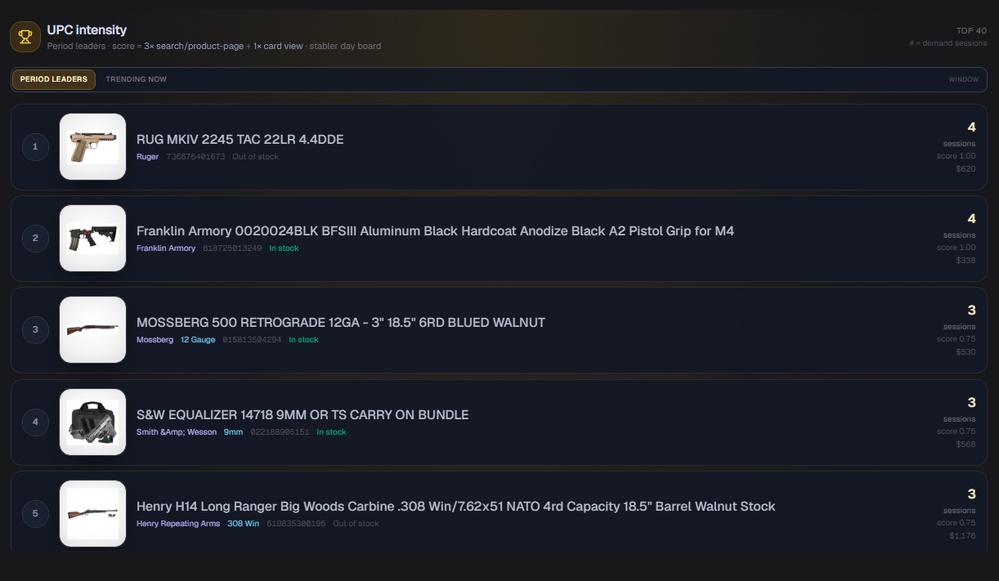Click Out of stock on the Ruger row
This screenshot has width=999, height=581.
coord(255,157)
